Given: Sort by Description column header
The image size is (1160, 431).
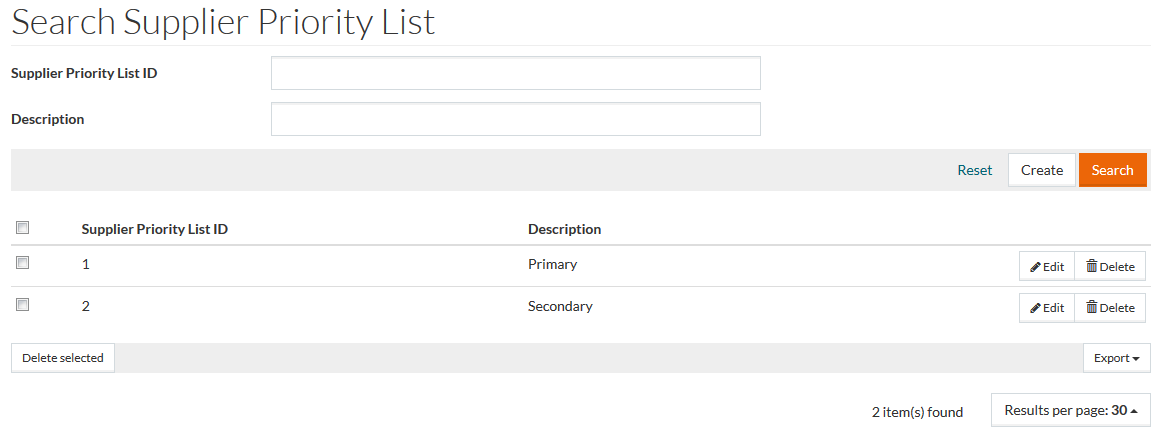Looking at the screenshot, I should point(564,229).
